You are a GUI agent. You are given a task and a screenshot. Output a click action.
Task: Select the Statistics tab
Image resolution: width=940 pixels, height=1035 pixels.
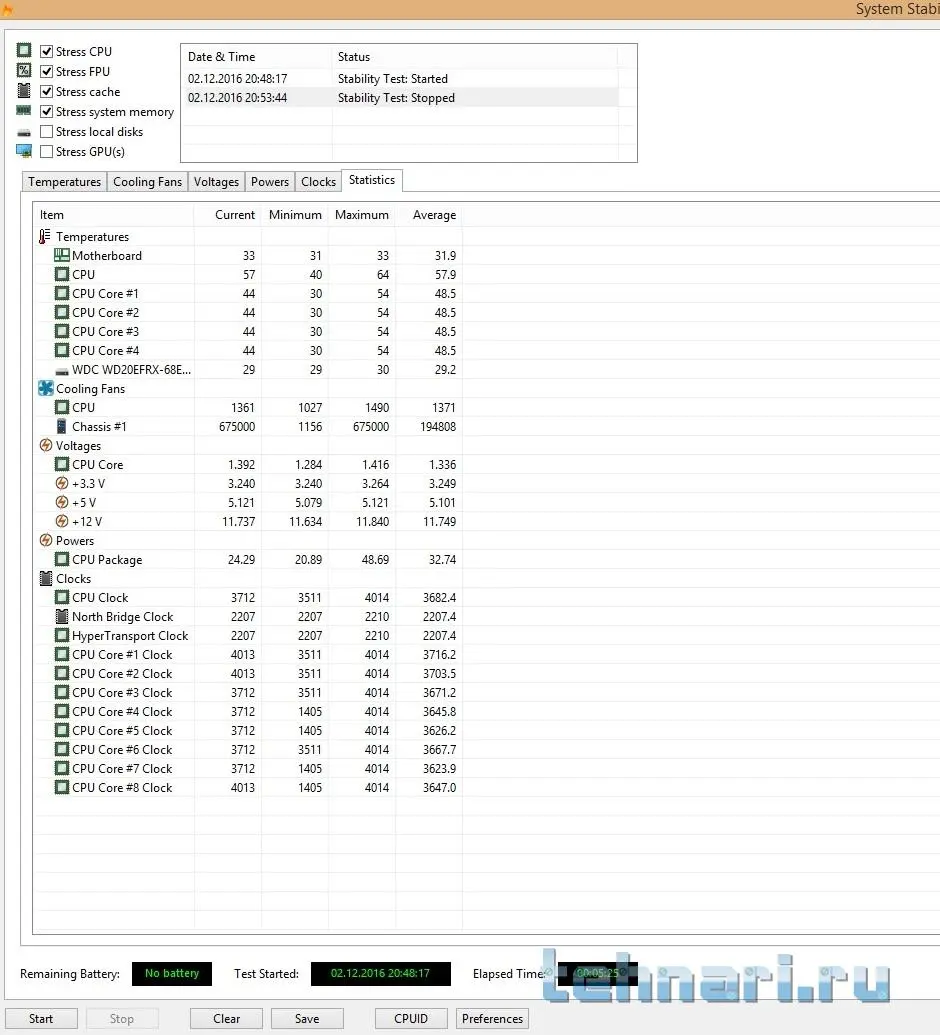[372, 180]
